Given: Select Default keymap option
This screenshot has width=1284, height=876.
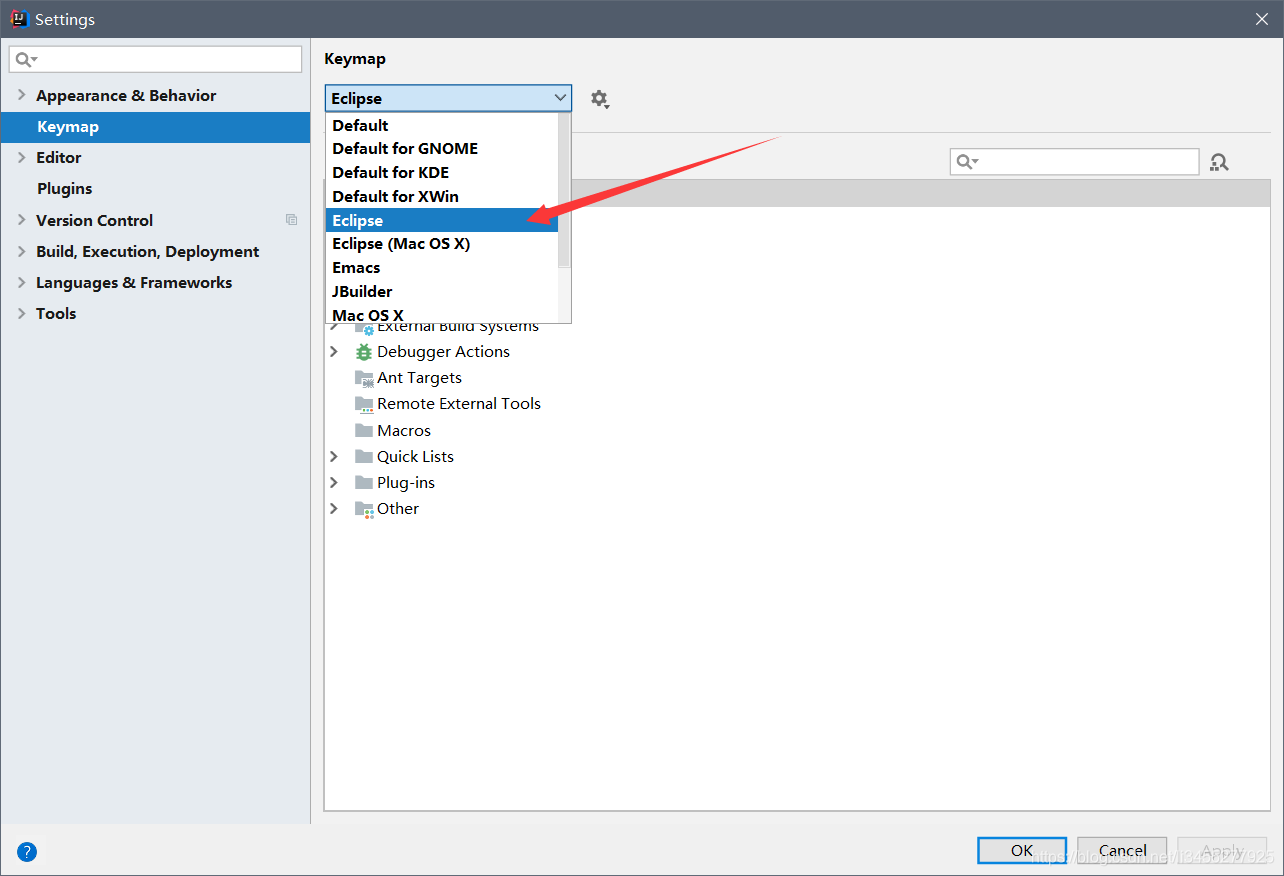Looking at the screenshot, I should 442,125.
